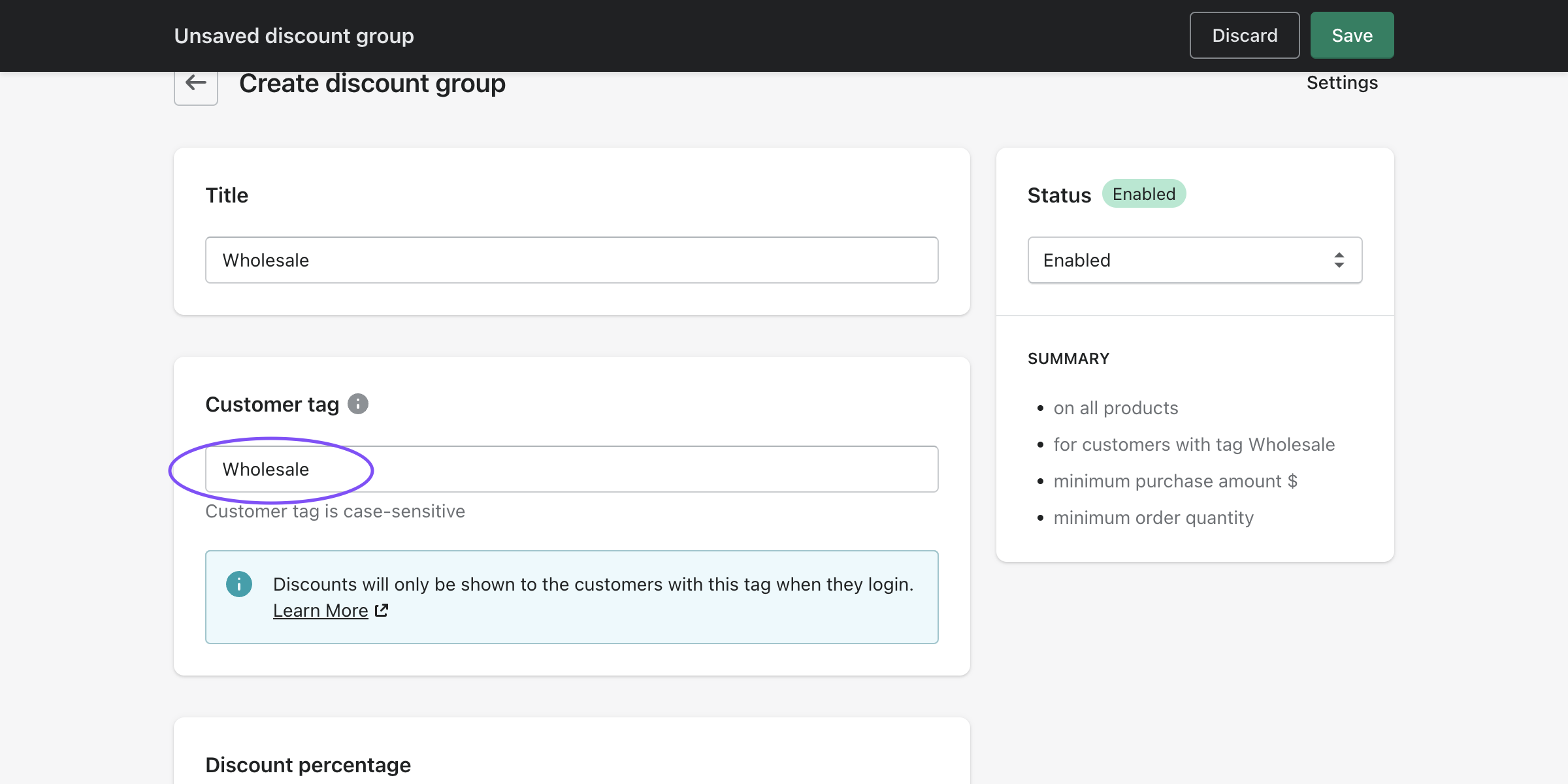Click the Customer tag input field

(571, 469)
